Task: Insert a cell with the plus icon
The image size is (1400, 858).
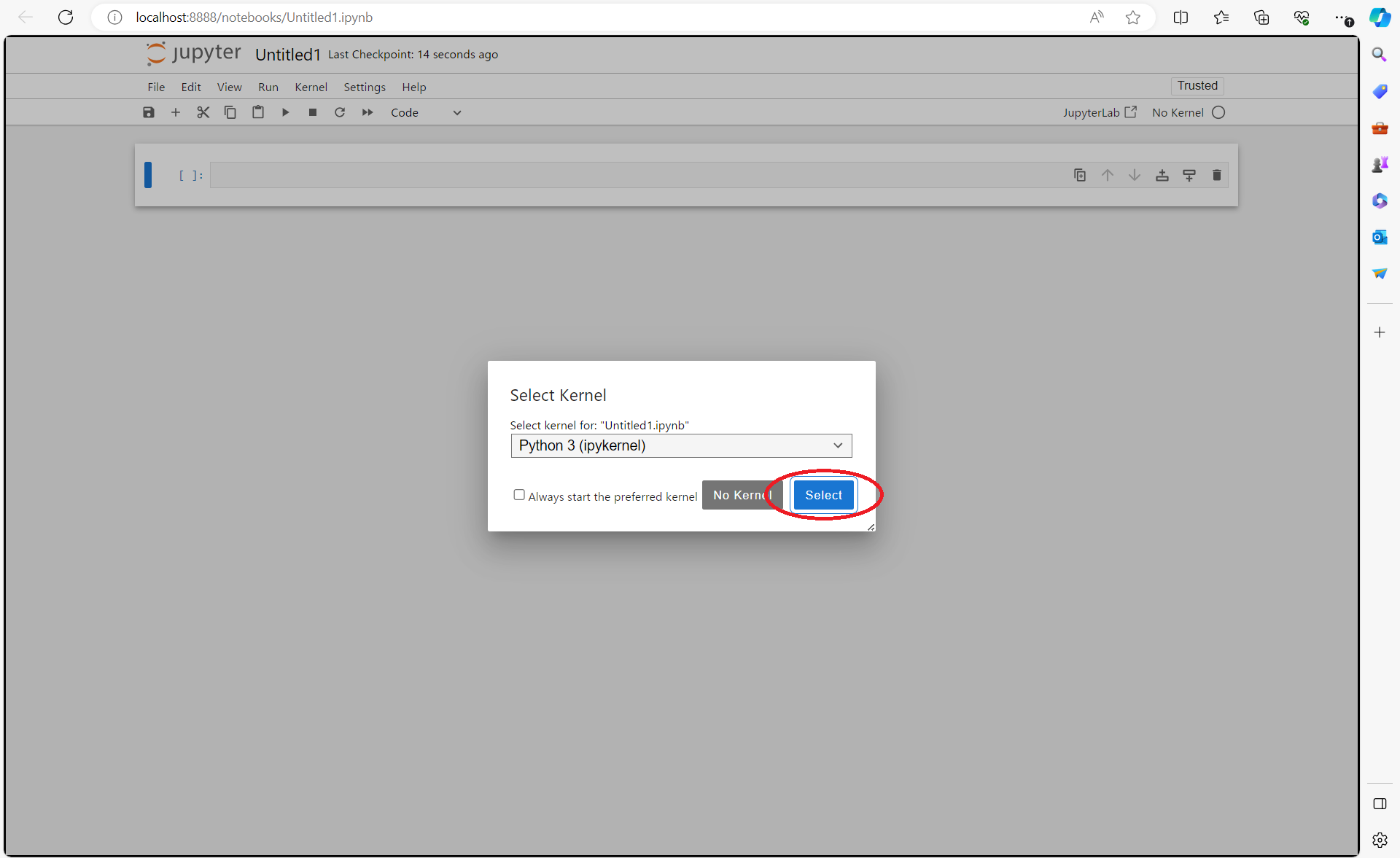Action: [x=176, y=112]
